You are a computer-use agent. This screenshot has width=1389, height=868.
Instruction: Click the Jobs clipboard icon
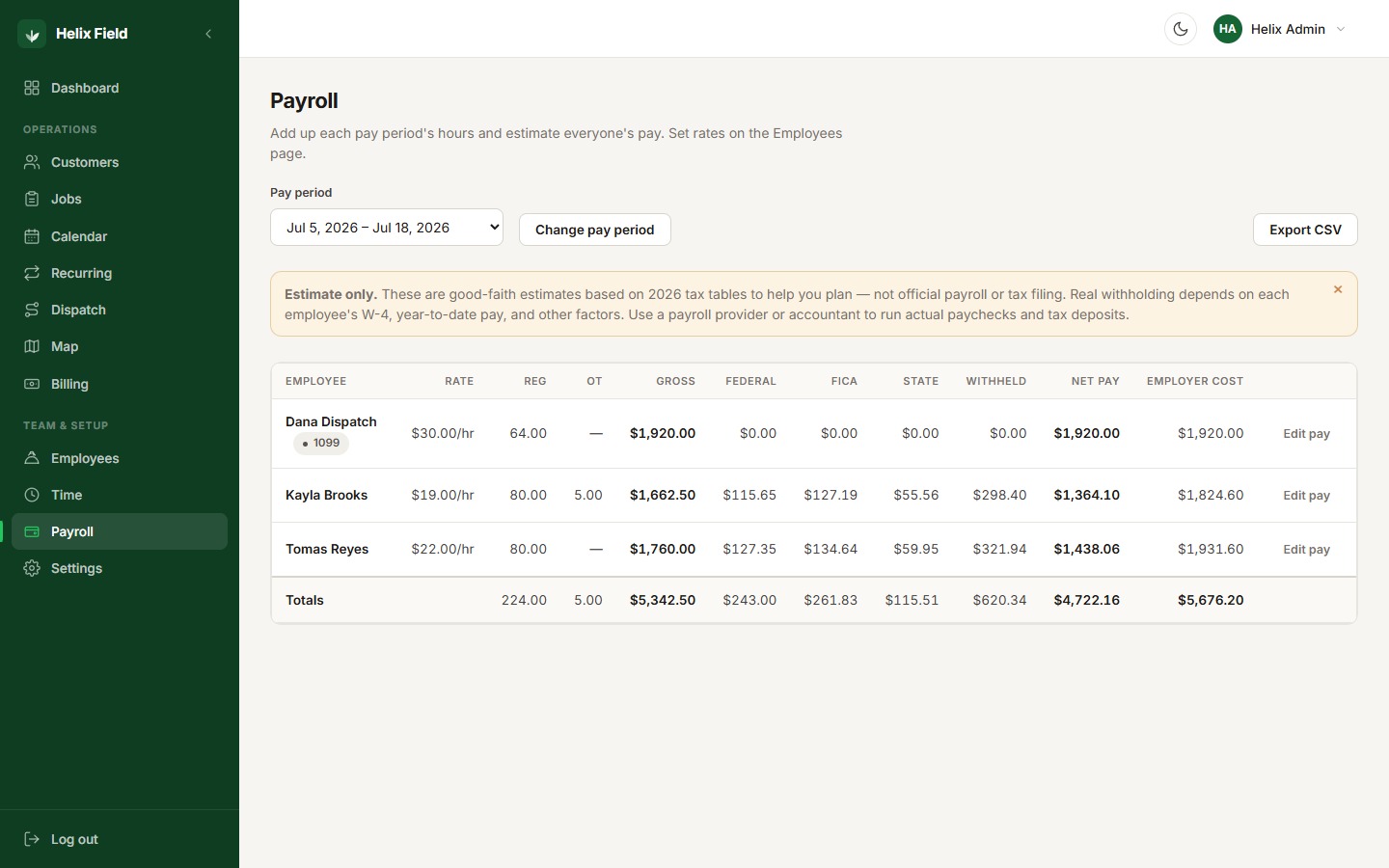click(32, 199)
